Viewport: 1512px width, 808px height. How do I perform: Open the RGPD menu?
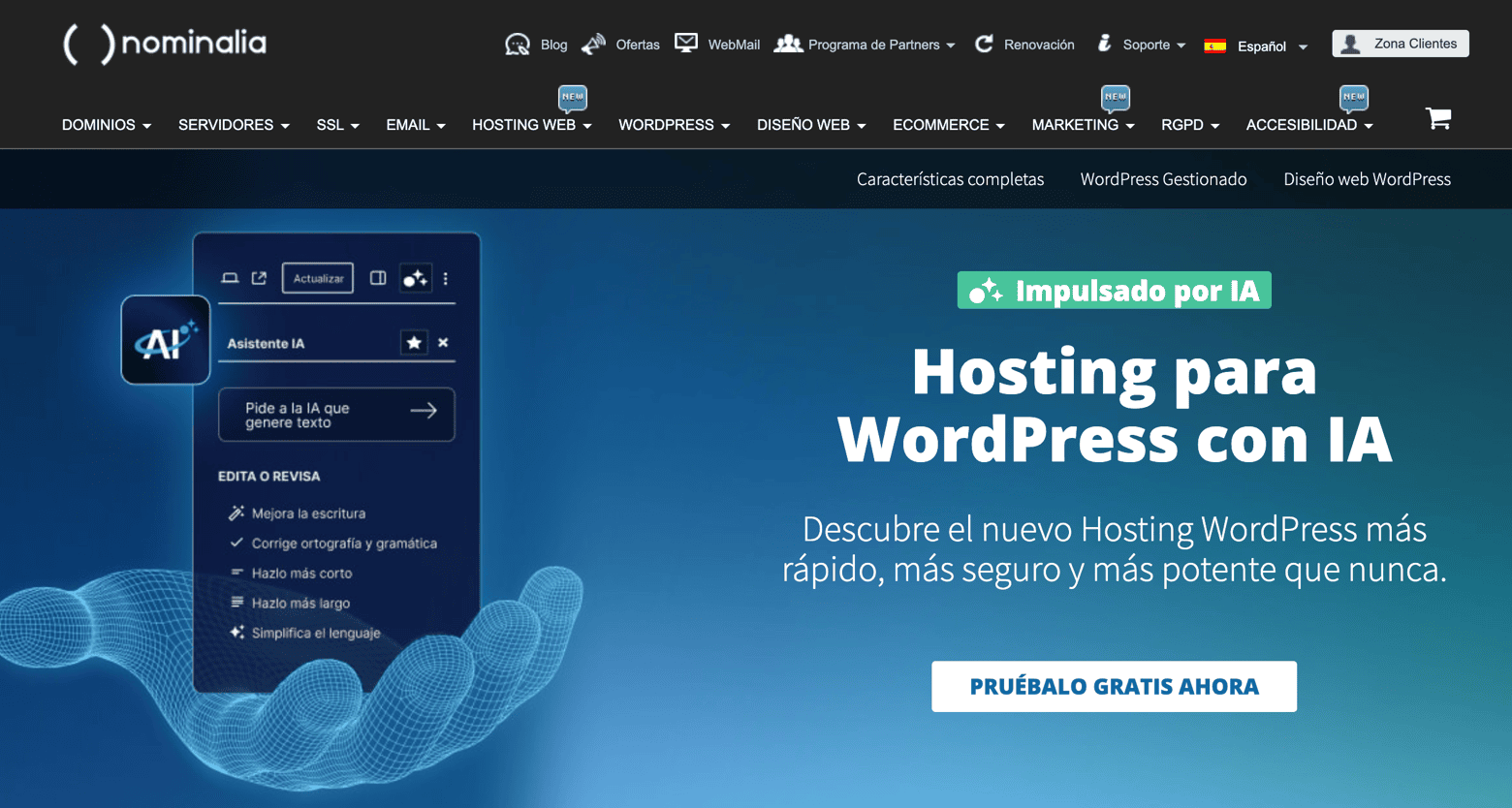click(1190, 125)
